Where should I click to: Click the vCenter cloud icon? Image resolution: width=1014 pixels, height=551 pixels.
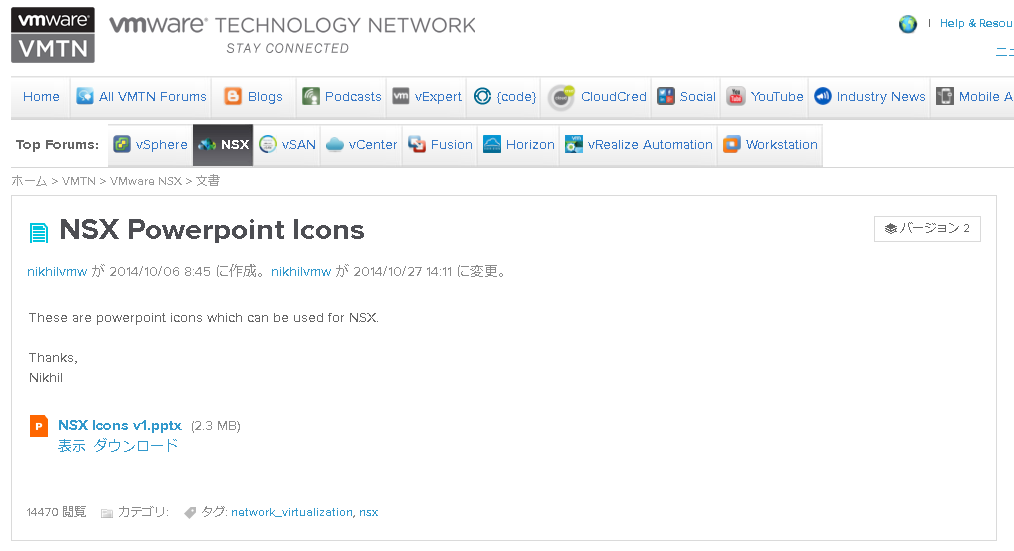[335, 145]
